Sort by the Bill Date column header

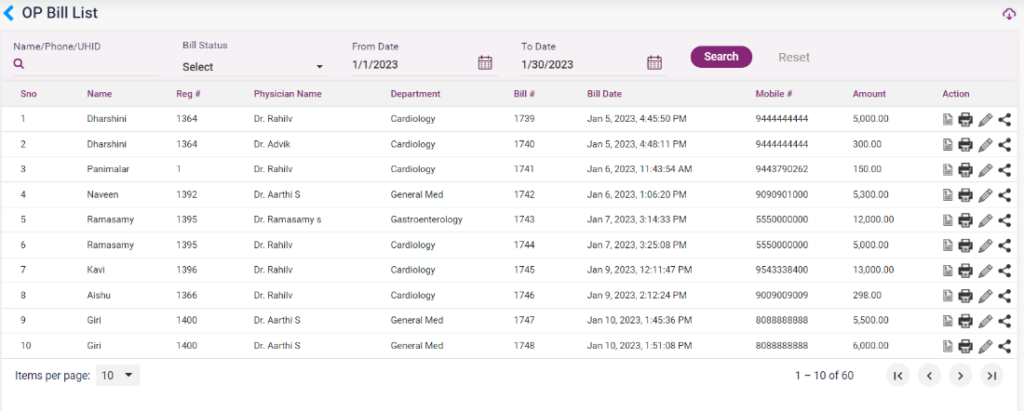pyautogui.click(x=604, y=94)
